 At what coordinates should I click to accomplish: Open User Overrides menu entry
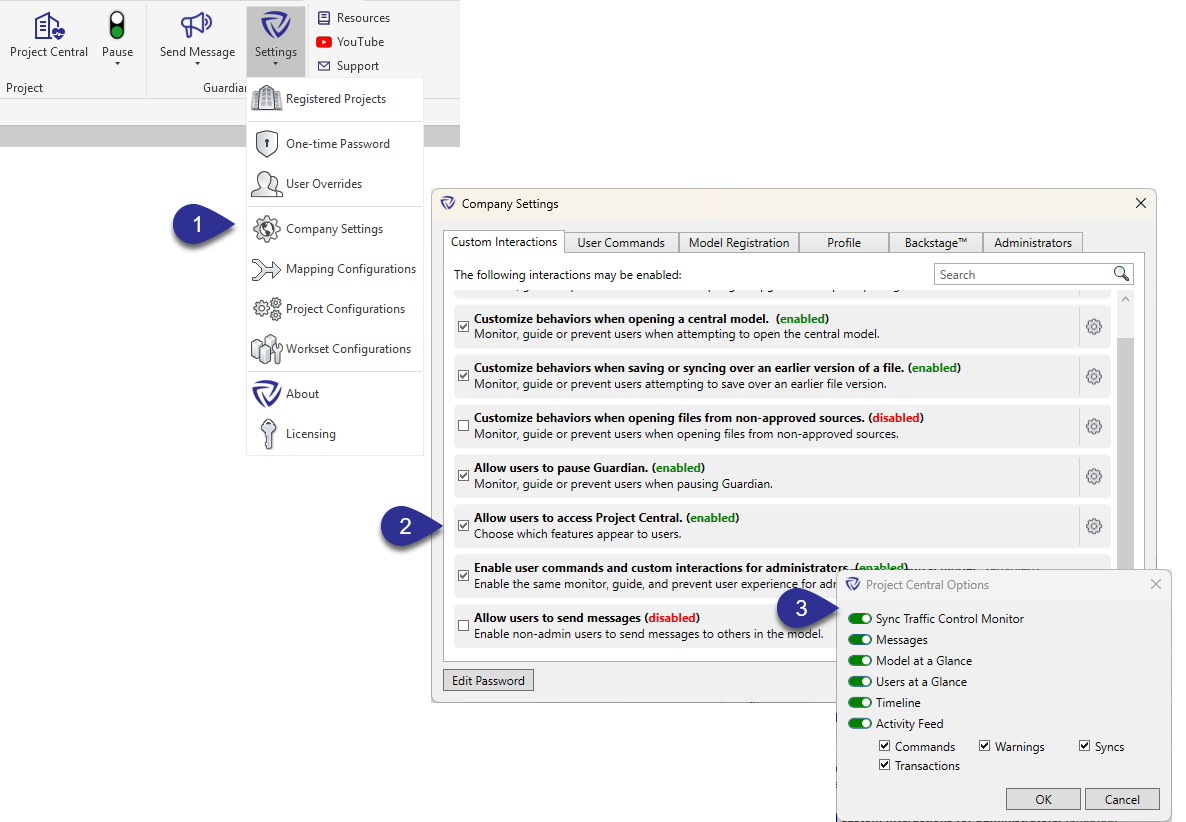pos(335,184)
